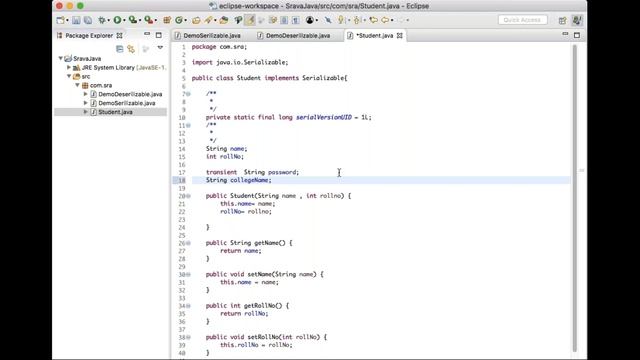Image resolution: width=640 pixels, height=360 pixels.
Task: Toggle Mark Occurrences highlighted toolbar button
Action: click(250, 20)
